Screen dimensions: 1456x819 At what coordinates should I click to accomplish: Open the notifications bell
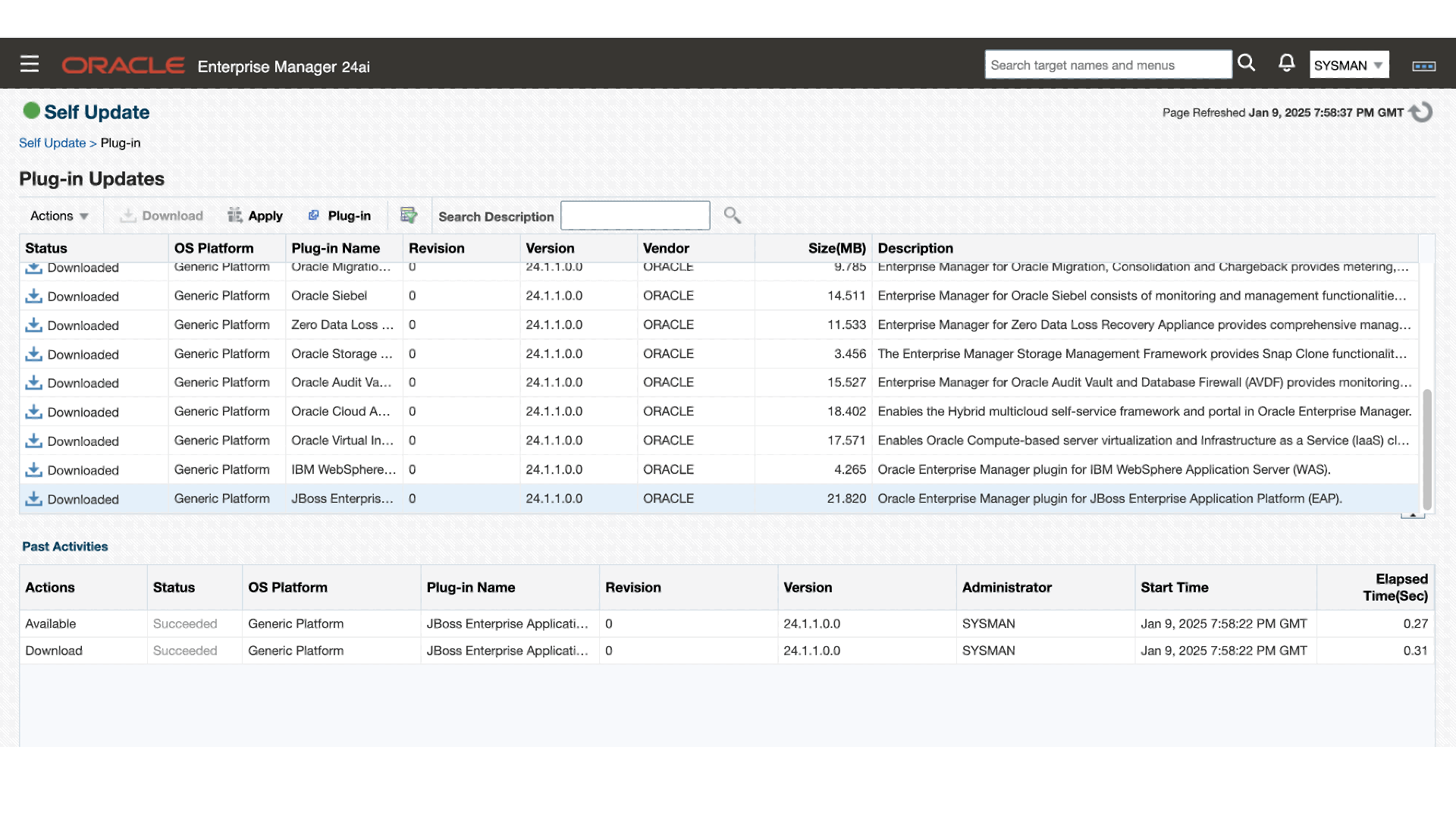click(1286, 64)
